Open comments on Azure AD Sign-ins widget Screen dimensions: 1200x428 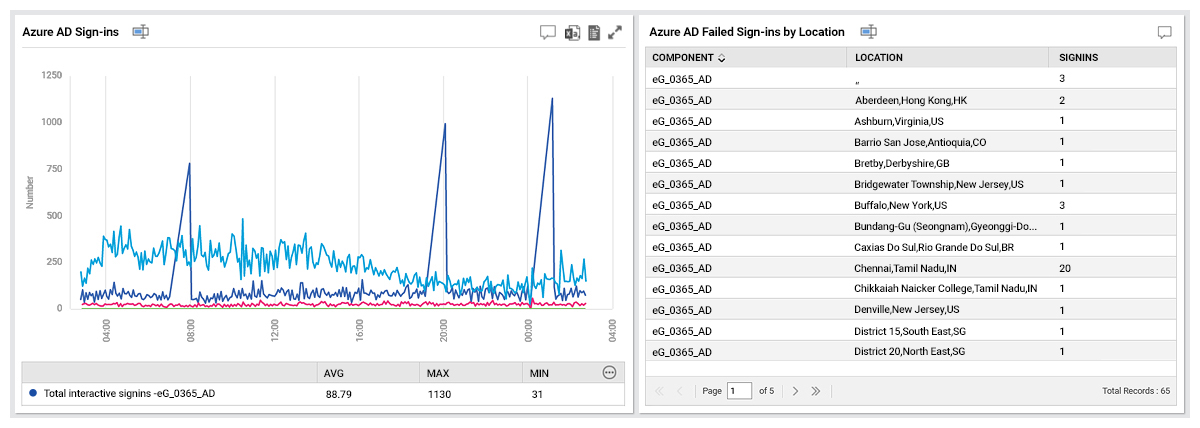click(x=547, y=32)
